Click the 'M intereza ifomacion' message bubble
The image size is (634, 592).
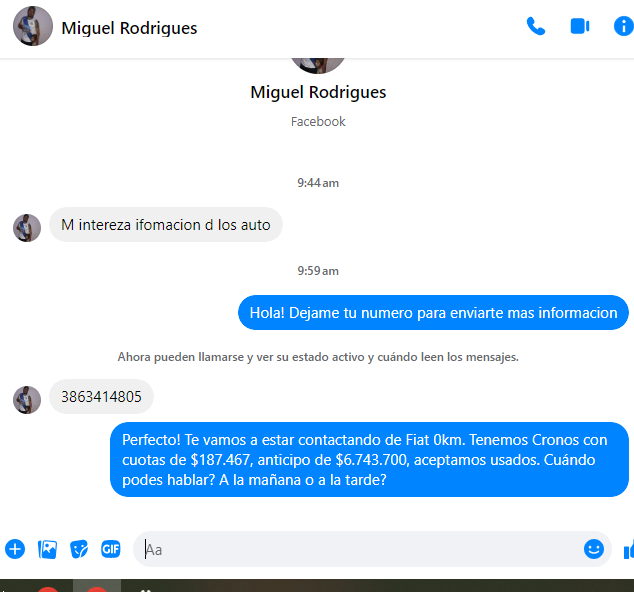[x=166, y=225]
